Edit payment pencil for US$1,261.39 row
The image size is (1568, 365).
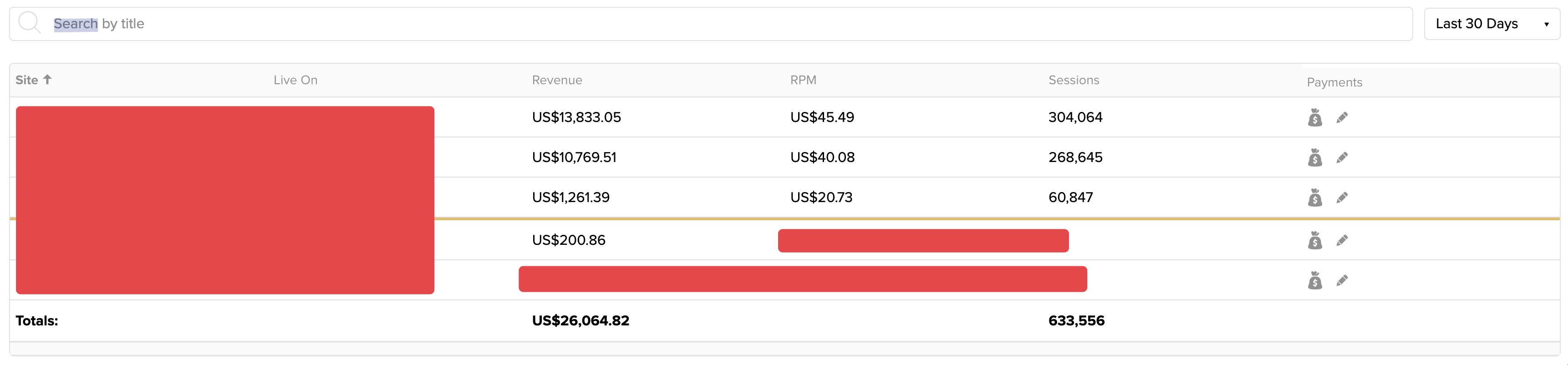point(1342,198)
